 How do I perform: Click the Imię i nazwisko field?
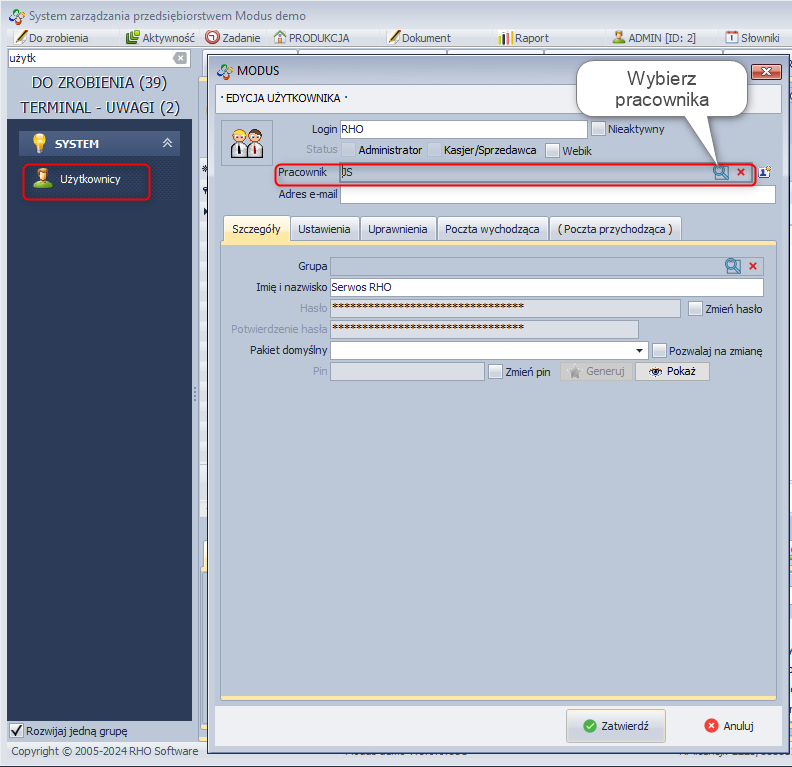coord(547,287)
